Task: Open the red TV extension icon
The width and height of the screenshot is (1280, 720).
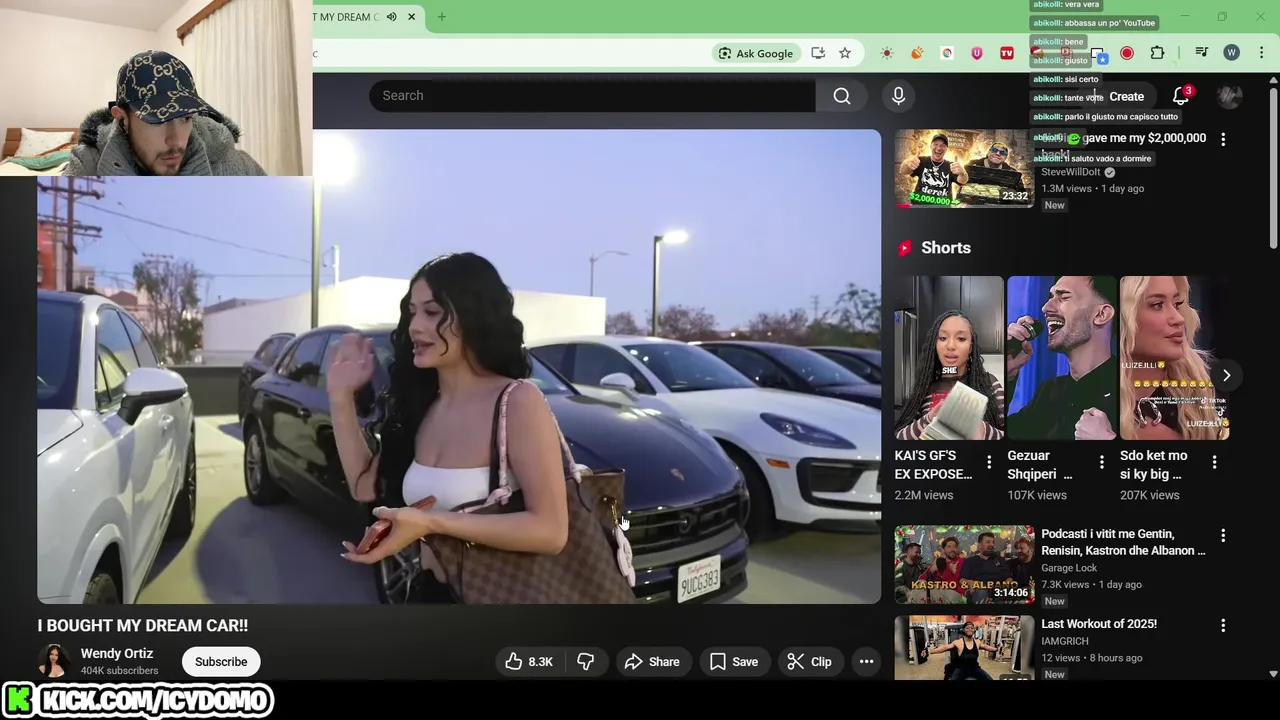Action: coord(1007,53)
